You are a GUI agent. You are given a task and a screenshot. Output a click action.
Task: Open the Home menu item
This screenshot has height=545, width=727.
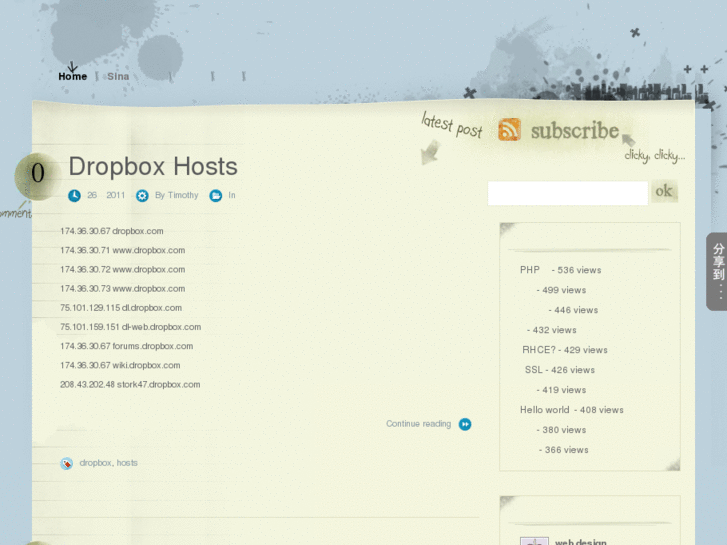pyautogui.click(x=73, y=77)
